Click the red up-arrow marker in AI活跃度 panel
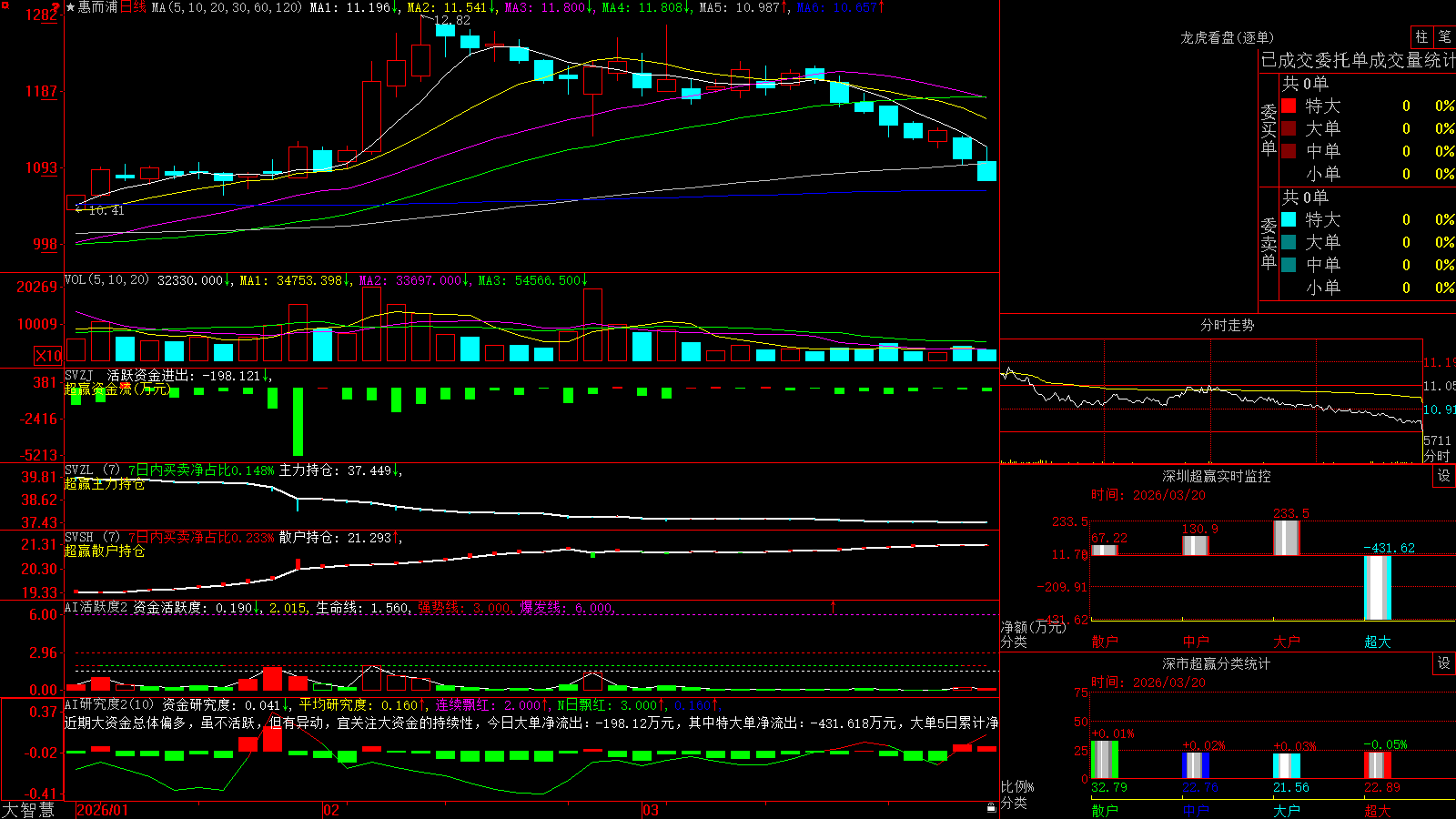1456x819 pixels. point(833,606)
